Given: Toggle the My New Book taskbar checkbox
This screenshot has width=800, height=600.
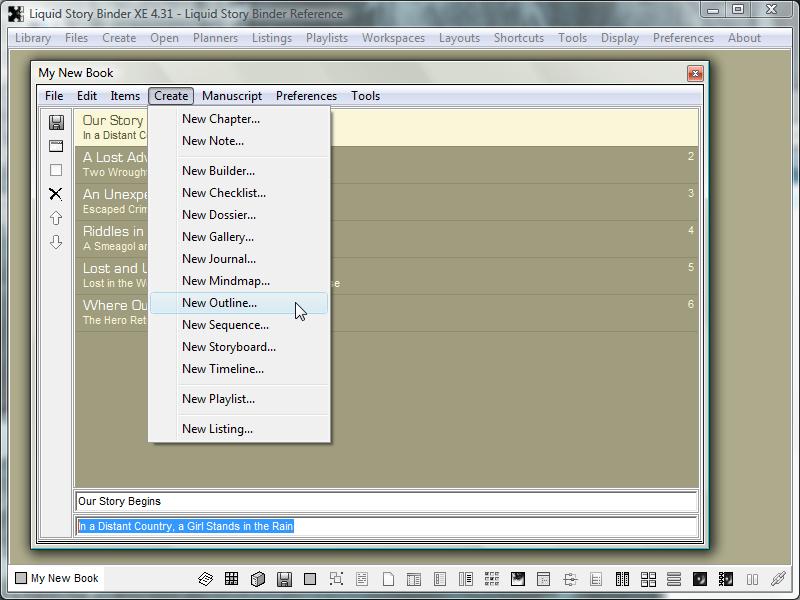Looking at the screenshot, I should coord(21,578).
